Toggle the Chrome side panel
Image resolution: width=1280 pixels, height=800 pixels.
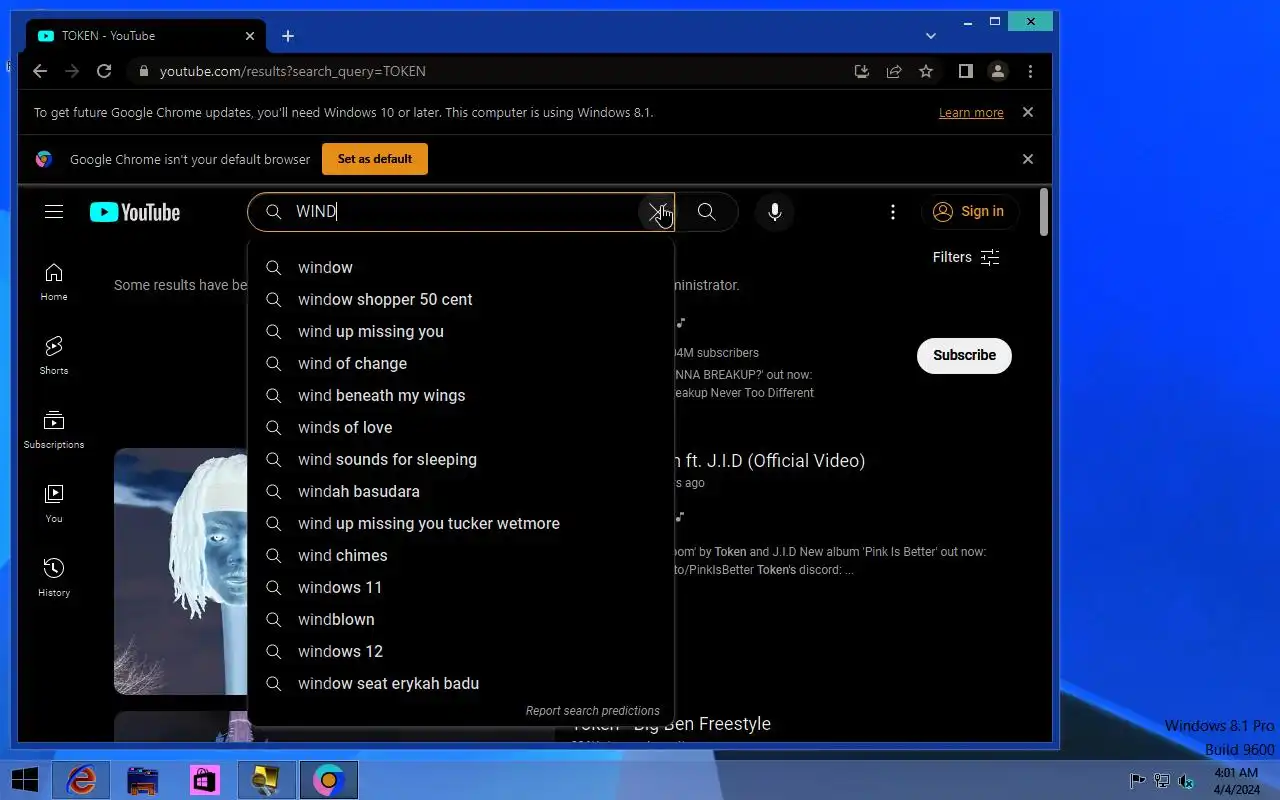(965, 71)
